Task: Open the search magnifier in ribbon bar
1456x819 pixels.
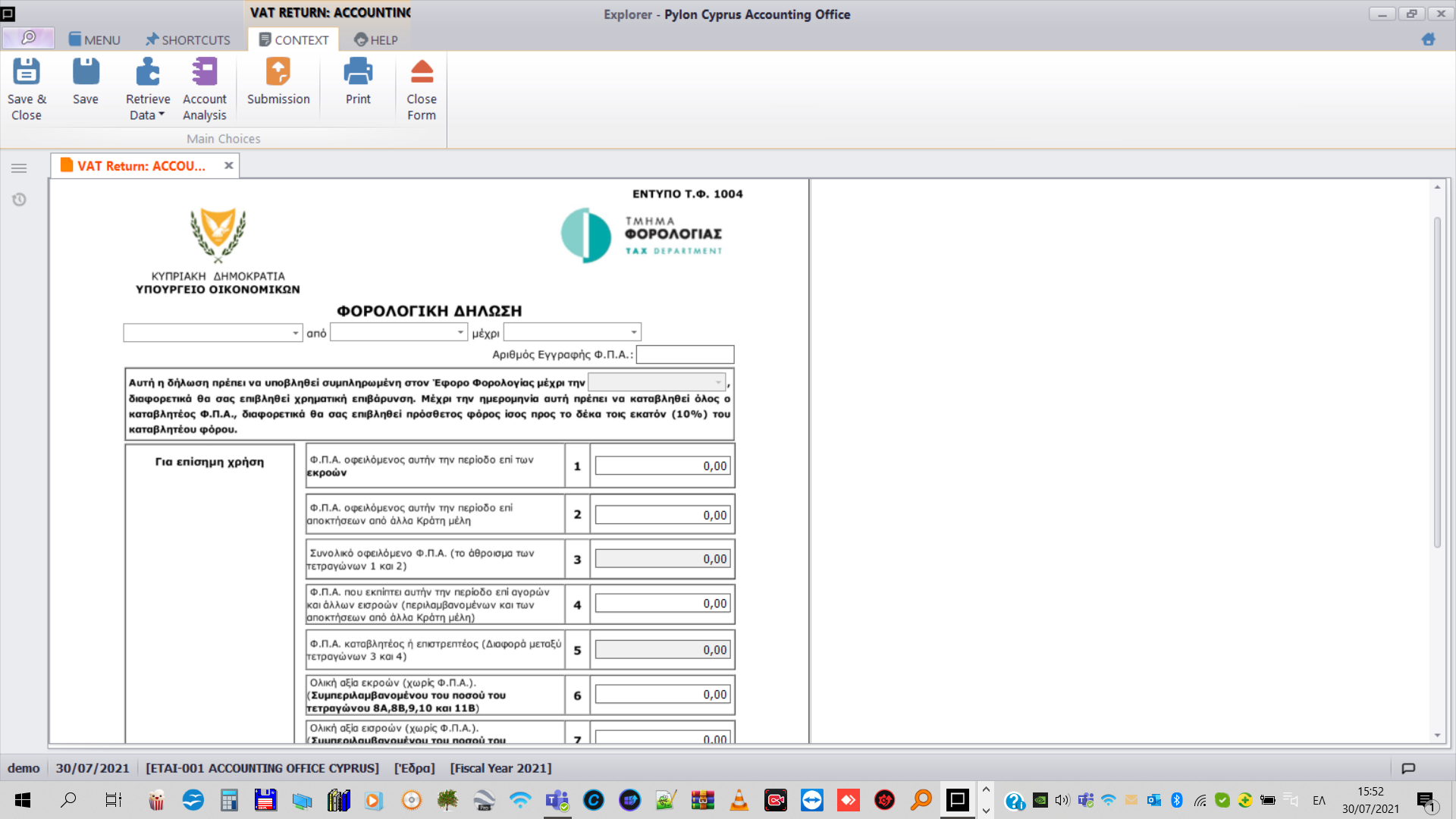Action: click(29, 38)
